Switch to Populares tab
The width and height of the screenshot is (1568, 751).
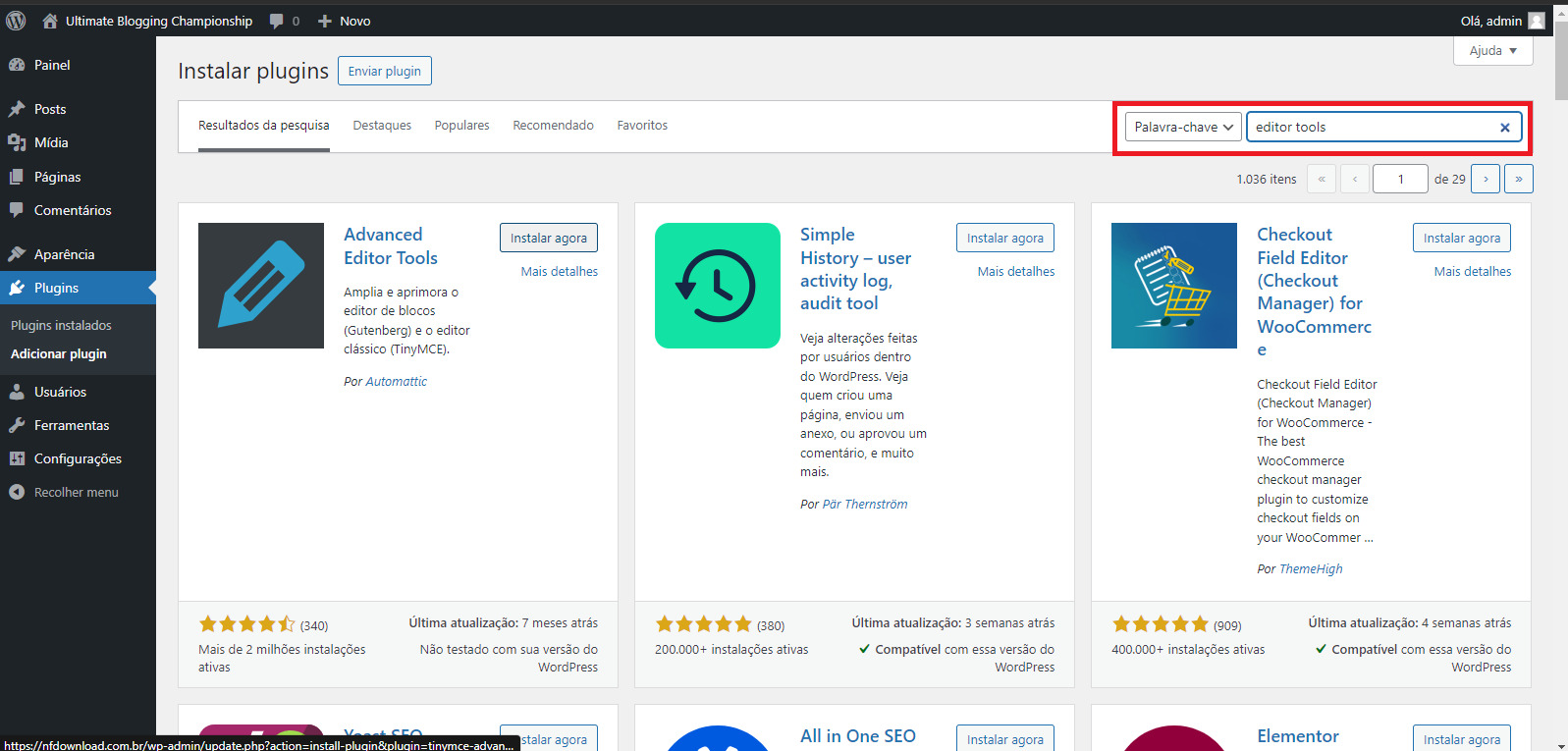[461, 126]
